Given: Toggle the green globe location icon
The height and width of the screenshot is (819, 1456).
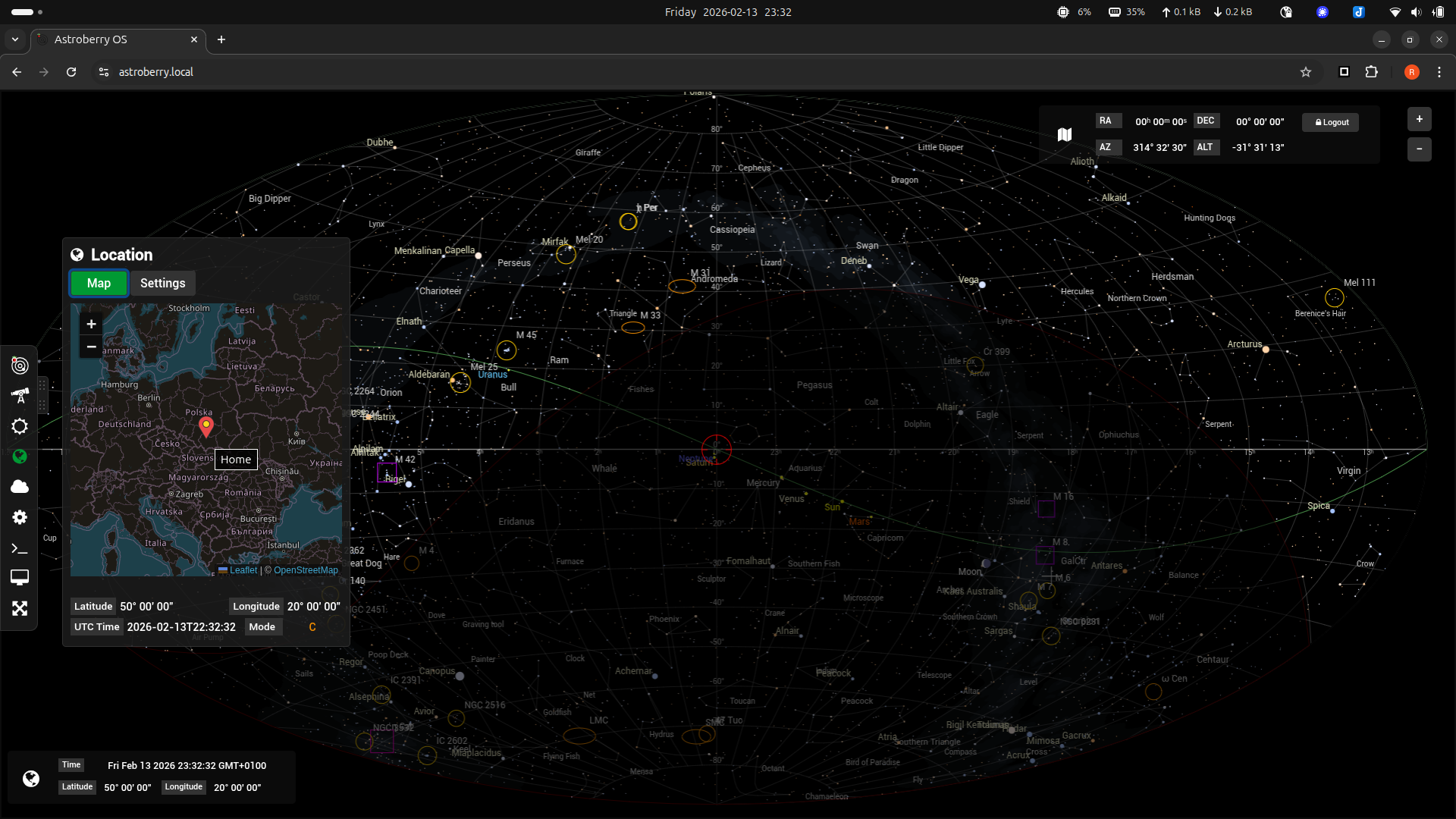Looking at the screenshot, I should [x=20, y=457].
